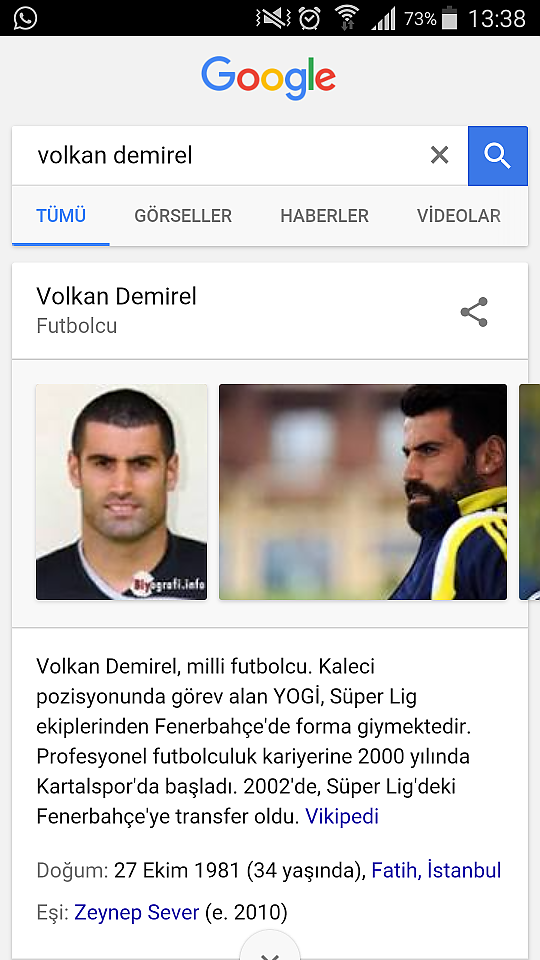Select the TÜMÜ tab
540x960 pixels.
[x=61, y=216]
